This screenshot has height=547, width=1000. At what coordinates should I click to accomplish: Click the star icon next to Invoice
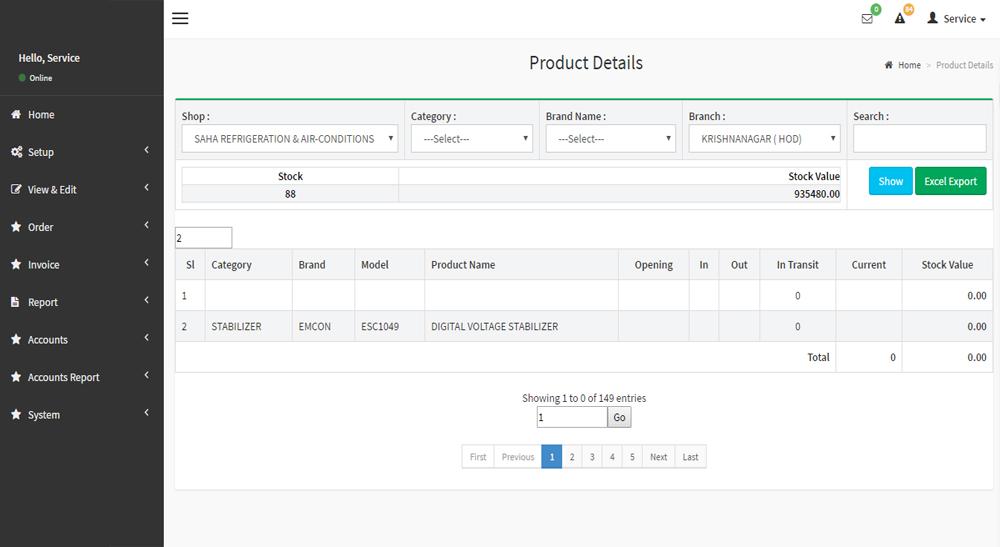16,264
